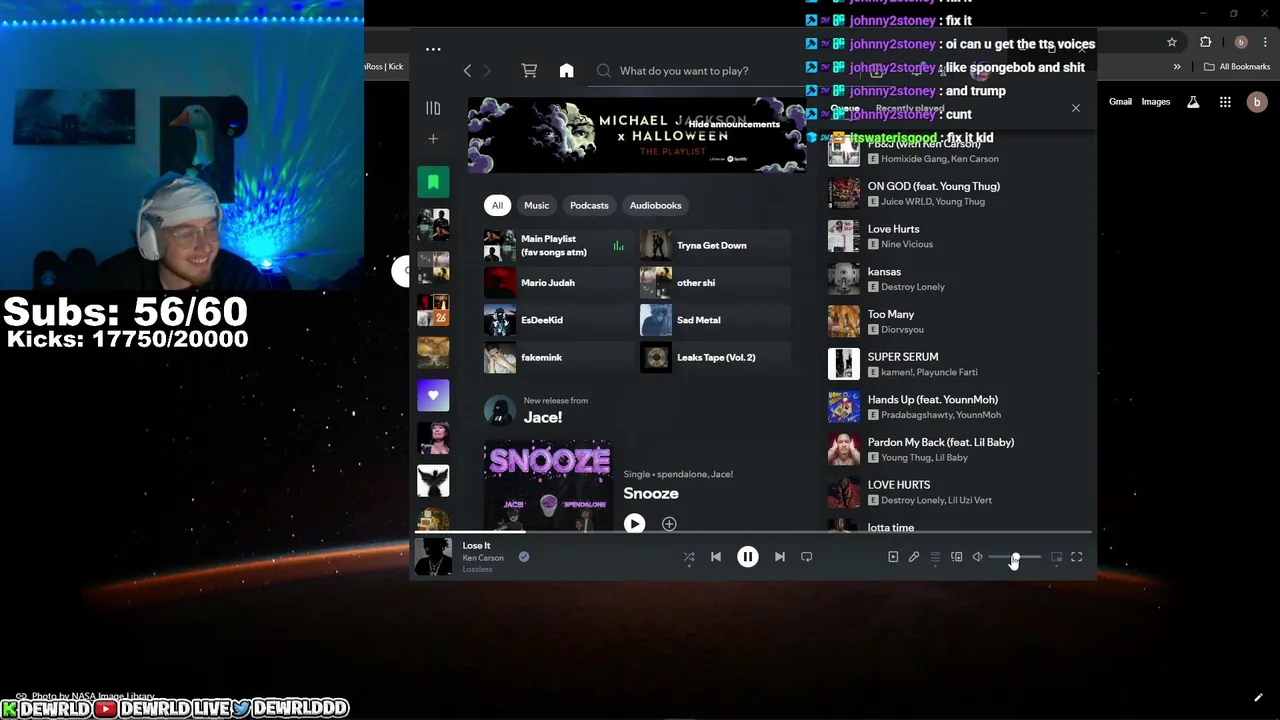The height and width of the screenshot is (720, 1280).
Task: Toggle shuffle in the player bar
Action: tap(689, 557)
